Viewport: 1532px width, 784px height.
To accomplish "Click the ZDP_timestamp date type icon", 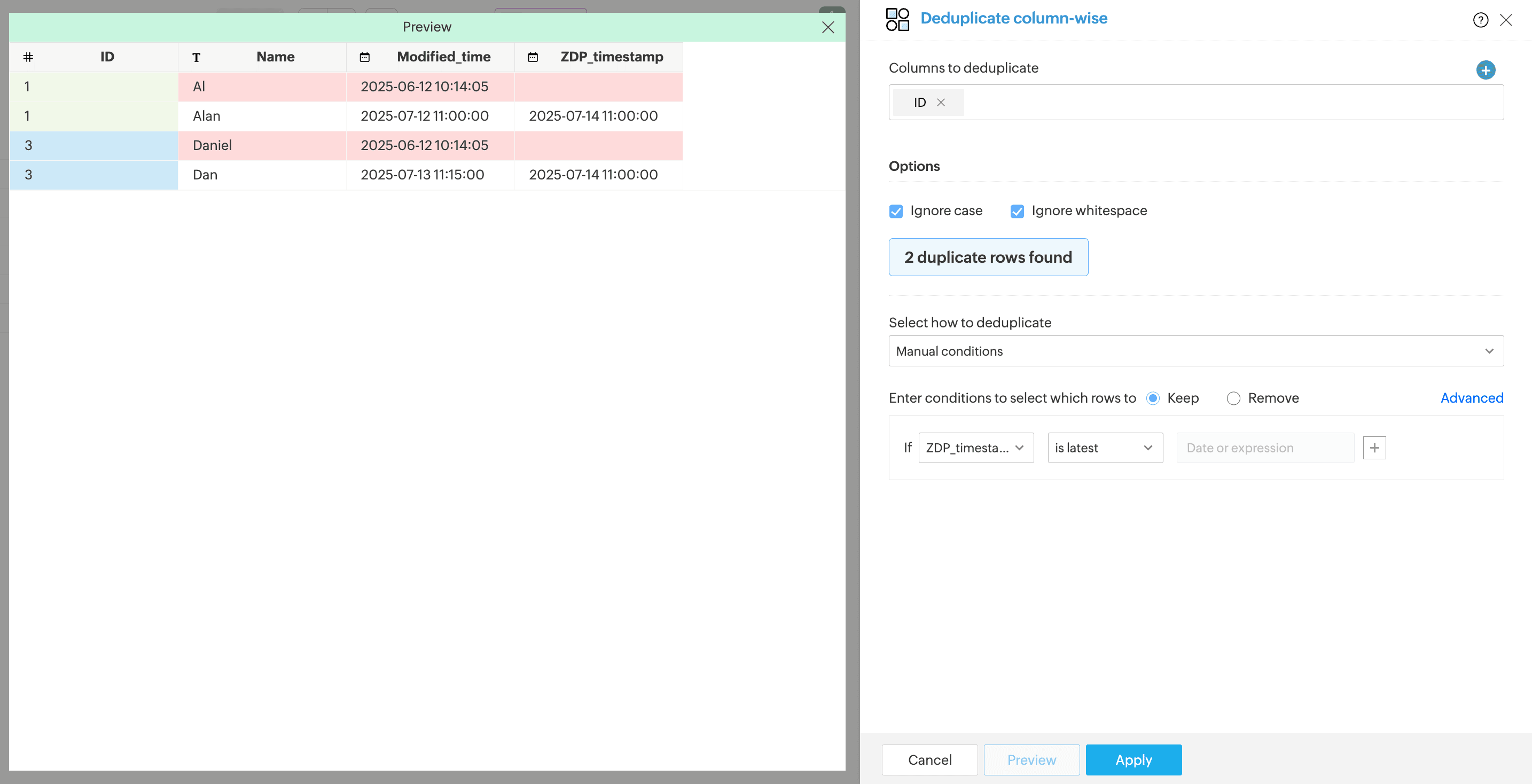I will 533,57.
